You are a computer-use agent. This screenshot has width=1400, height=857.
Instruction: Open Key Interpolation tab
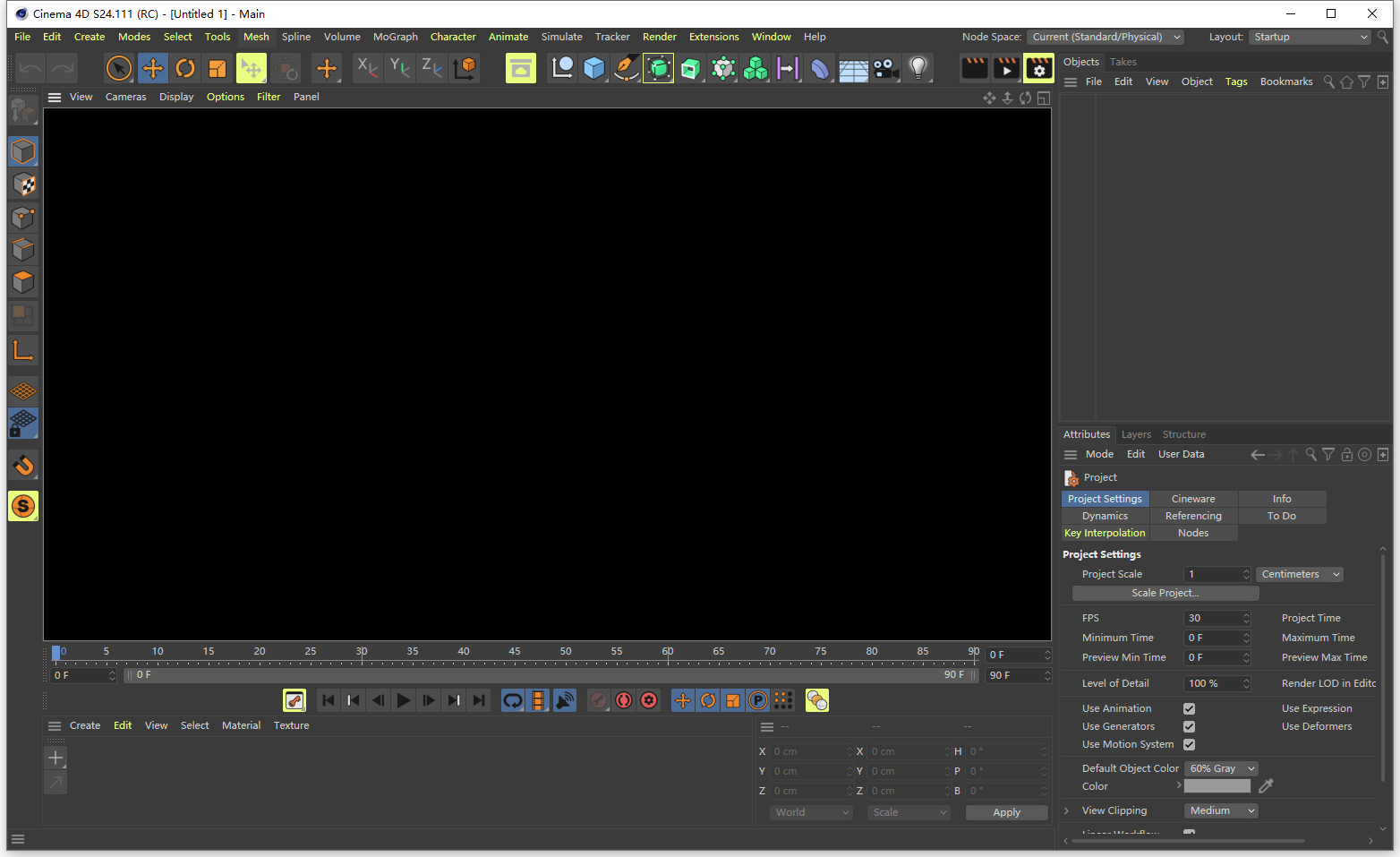pos(1105,533)
